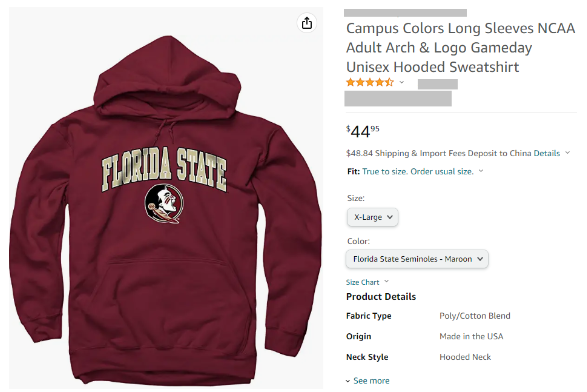This screenshot has width=587, height=392.
Task: Expand the shipping Details chevron
Action: (x=568, y=153)
